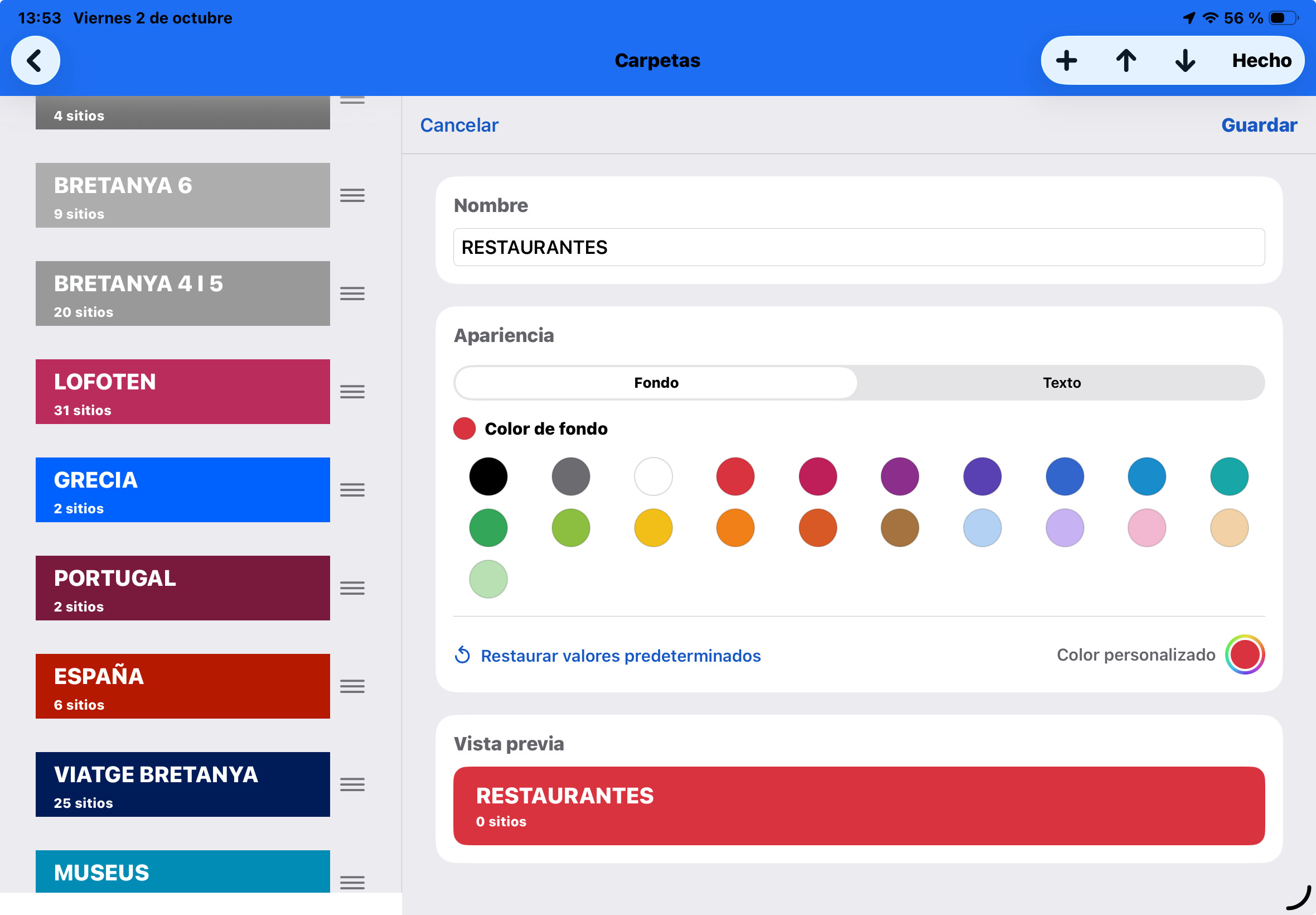Pick the teal color swatch

pyautogui.click(x=1229, y=476)
